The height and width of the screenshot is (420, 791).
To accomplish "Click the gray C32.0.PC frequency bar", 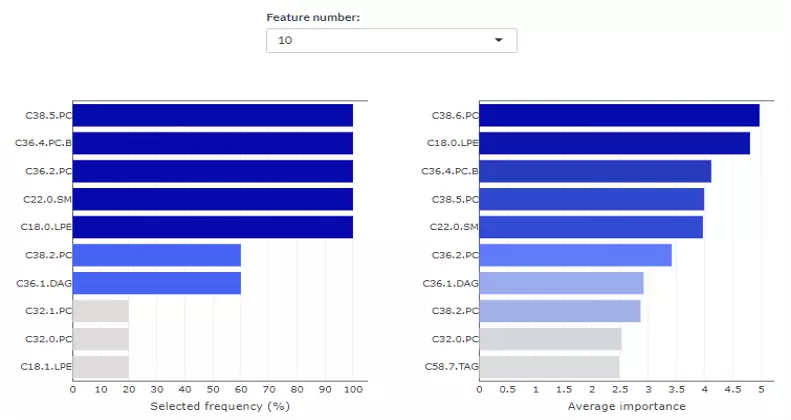I will [100, 339].
